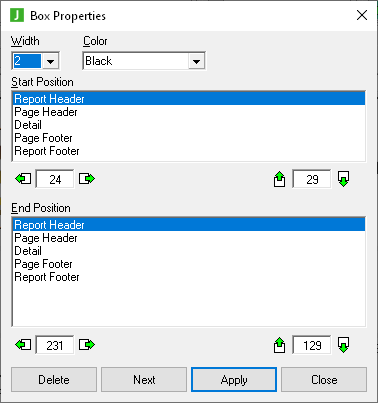Move end position down with green arrow
Screen dimensions: 378x403
[344, 345]
